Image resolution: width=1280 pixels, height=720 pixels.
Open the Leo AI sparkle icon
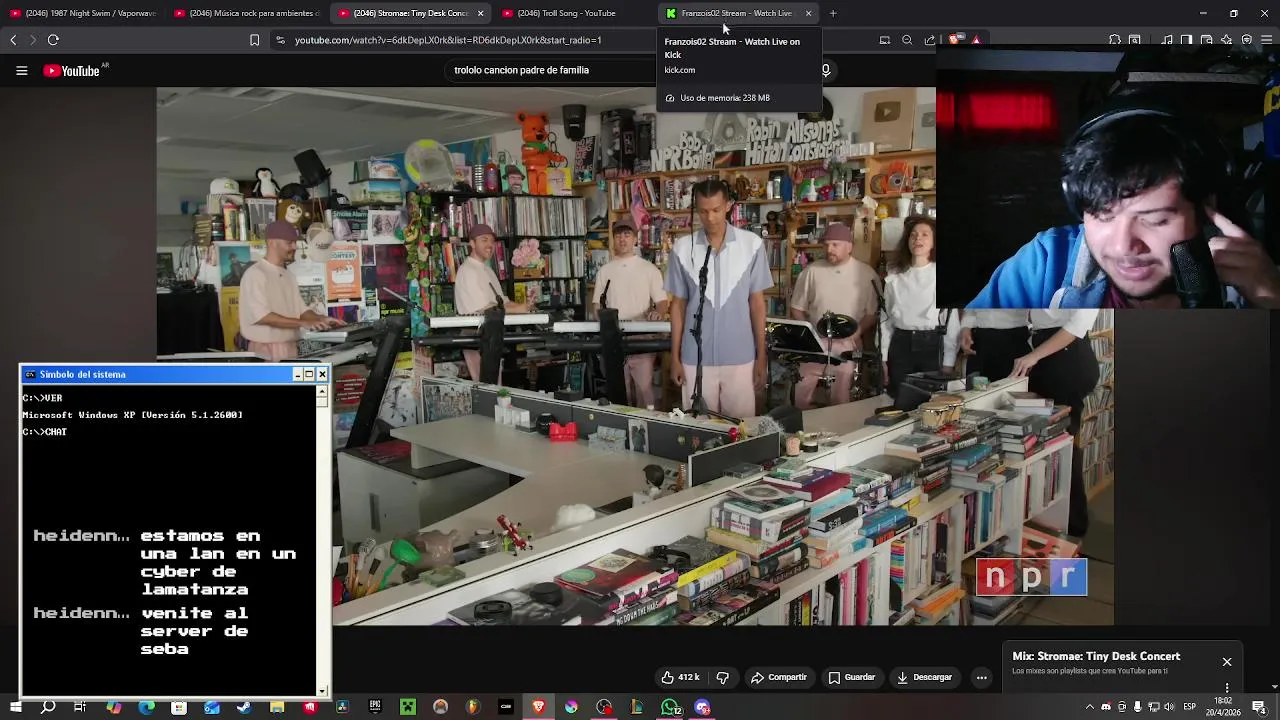pyautogui.click(x=1226, y=40)
